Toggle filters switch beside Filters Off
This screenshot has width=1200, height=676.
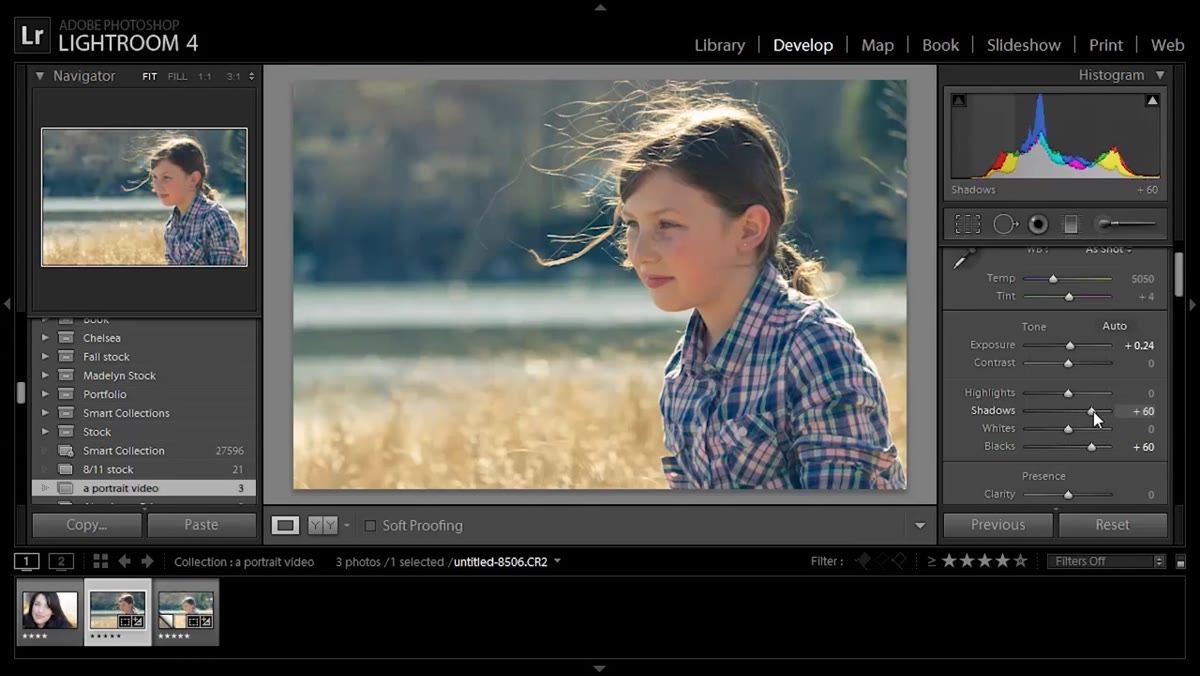click(1180, 562)
